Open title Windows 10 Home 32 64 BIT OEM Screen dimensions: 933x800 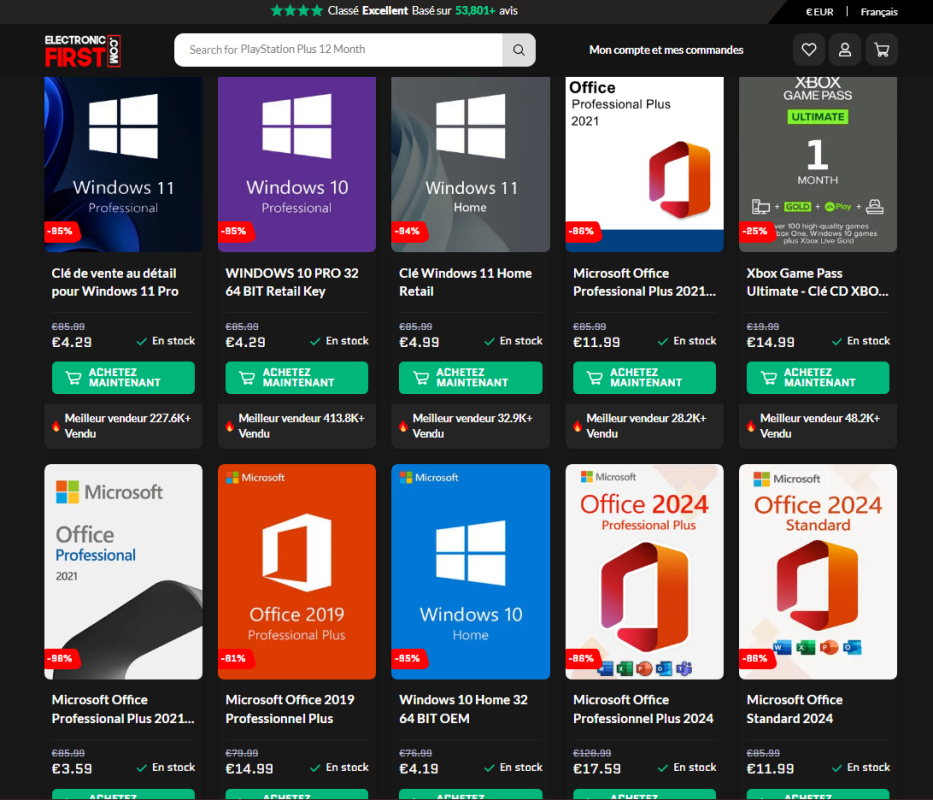[464, 709]
